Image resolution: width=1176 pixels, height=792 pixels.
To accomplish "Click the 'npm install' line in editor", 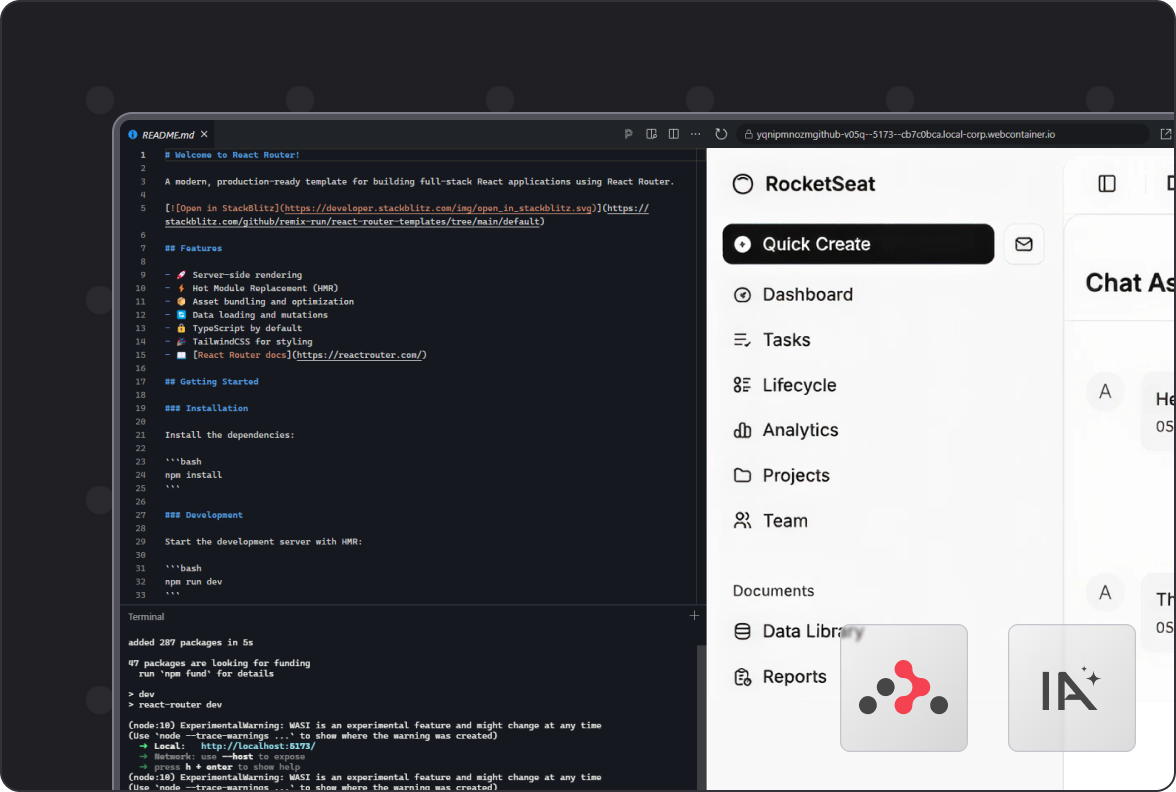I will tap(194, 475).
